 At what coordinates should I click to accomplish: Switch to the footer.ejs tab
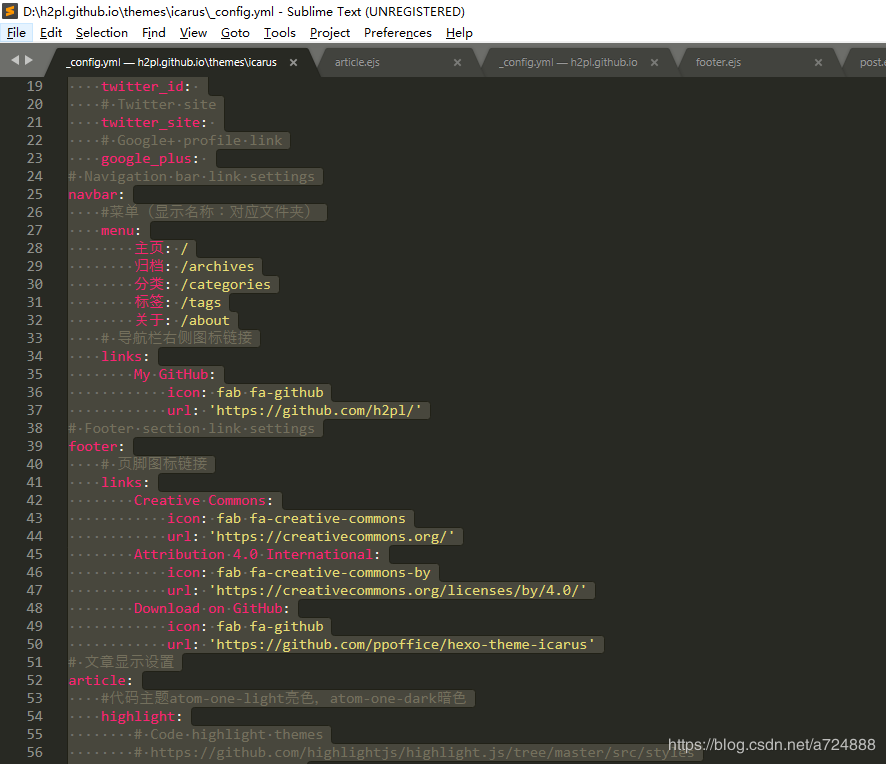click(x=718, y=62)
